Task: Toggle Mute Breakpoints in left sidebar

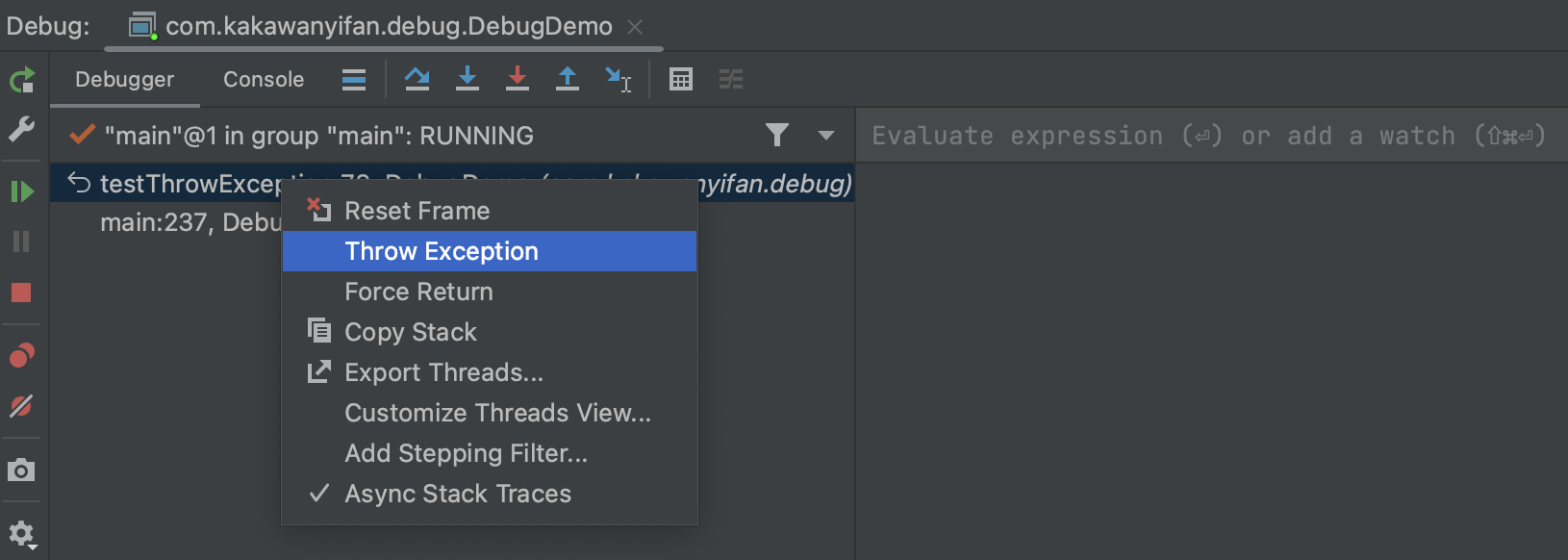Action: click(x=21, y=406)
